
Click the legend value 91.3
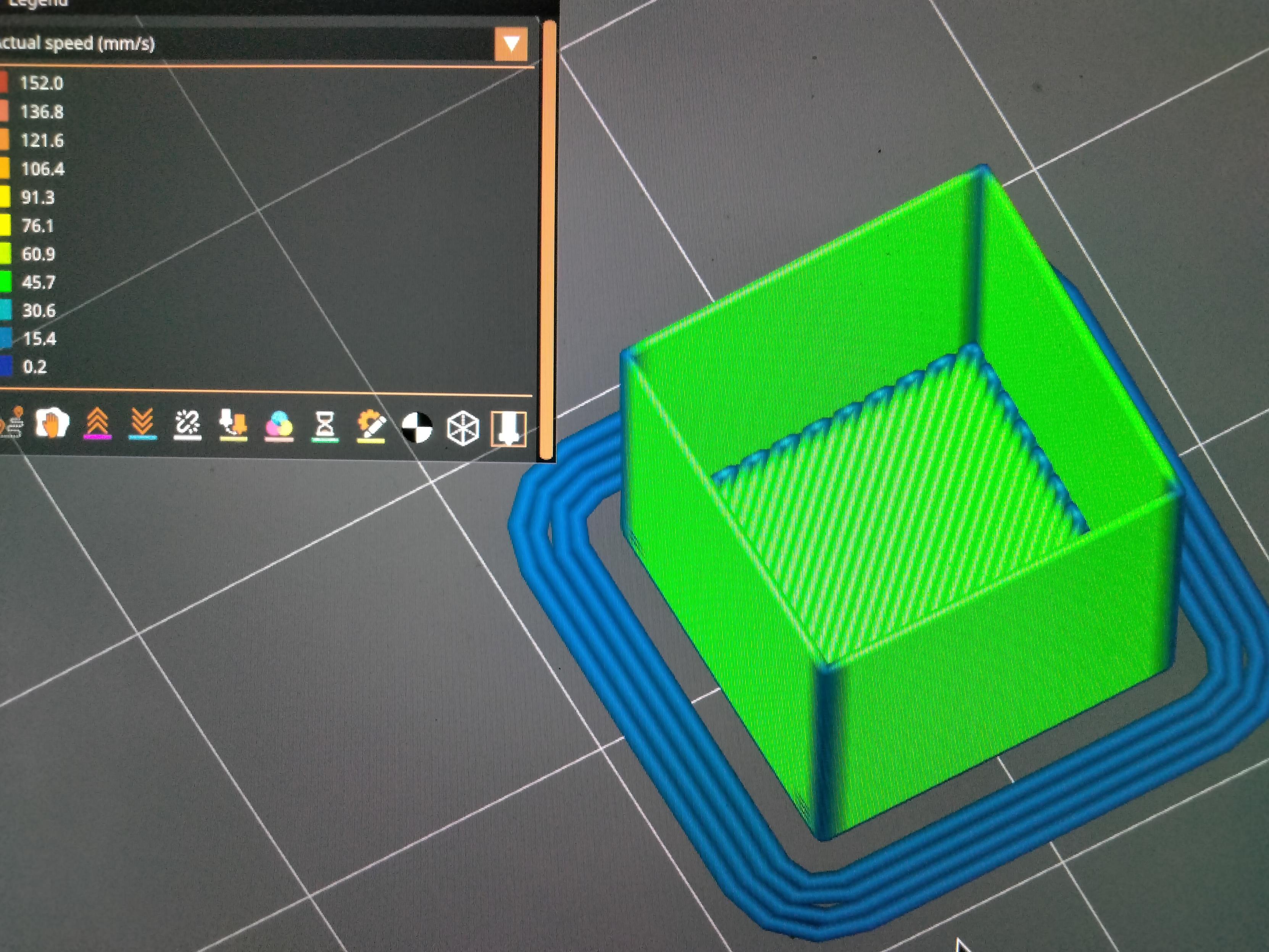(38, 197)
